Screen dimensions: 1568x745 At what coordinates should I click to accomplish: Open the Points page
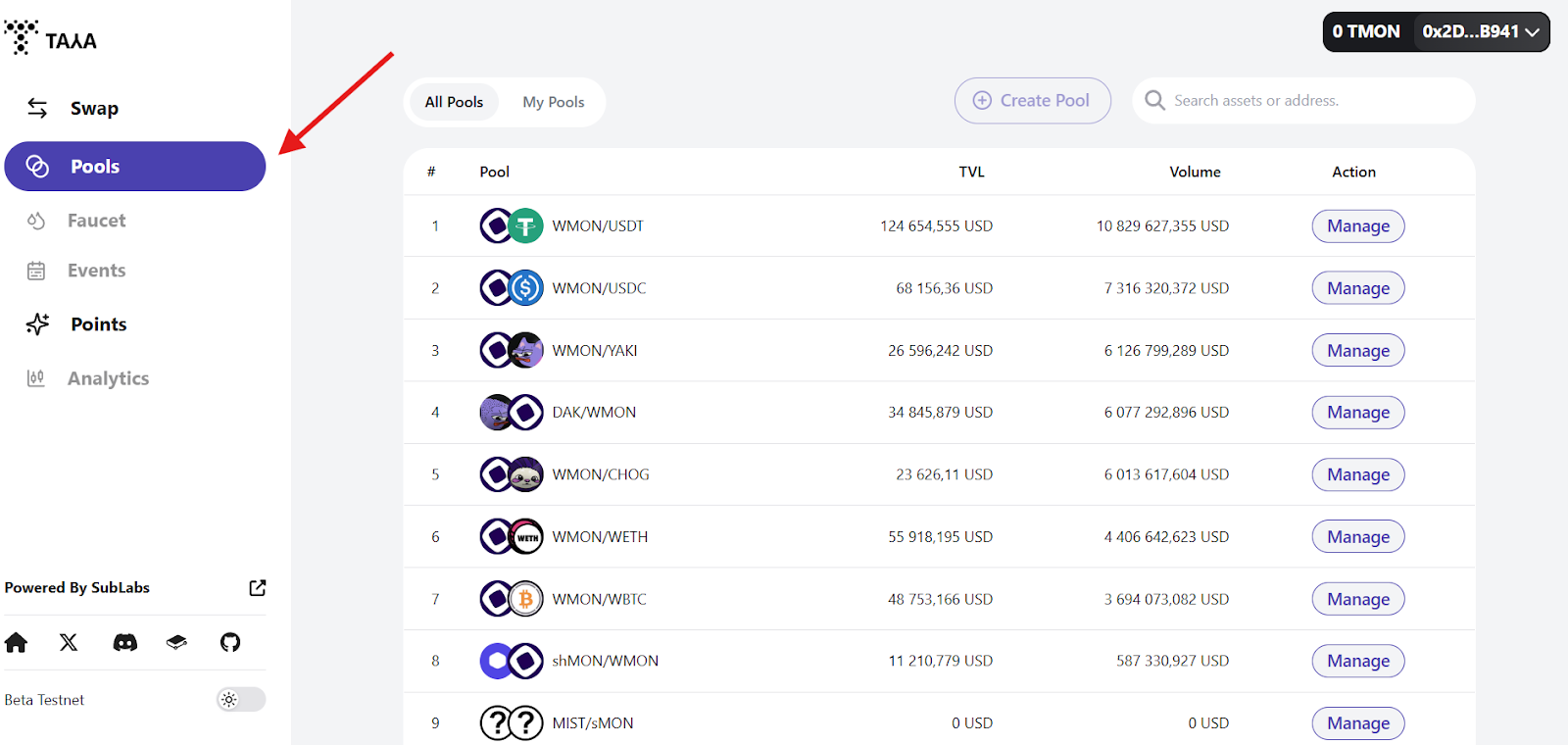click(x=98, y=324)
